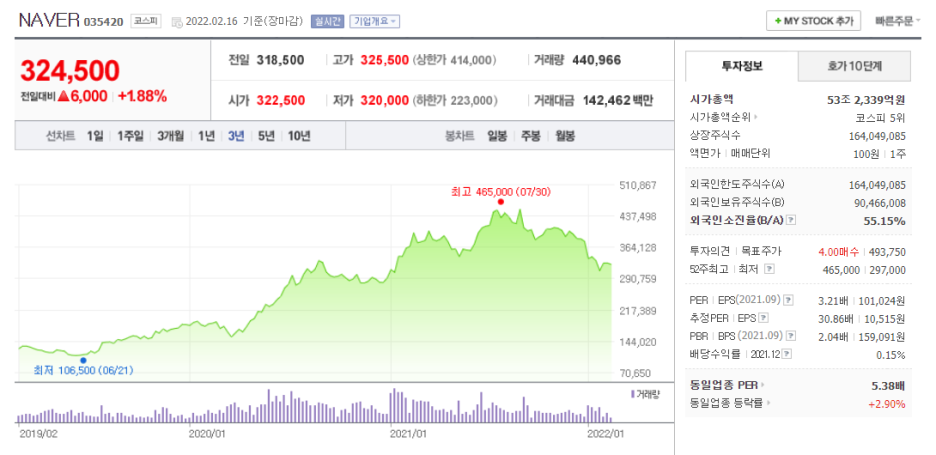
Task: Click the 하한가 223,000 text
Action: (455, 100)
